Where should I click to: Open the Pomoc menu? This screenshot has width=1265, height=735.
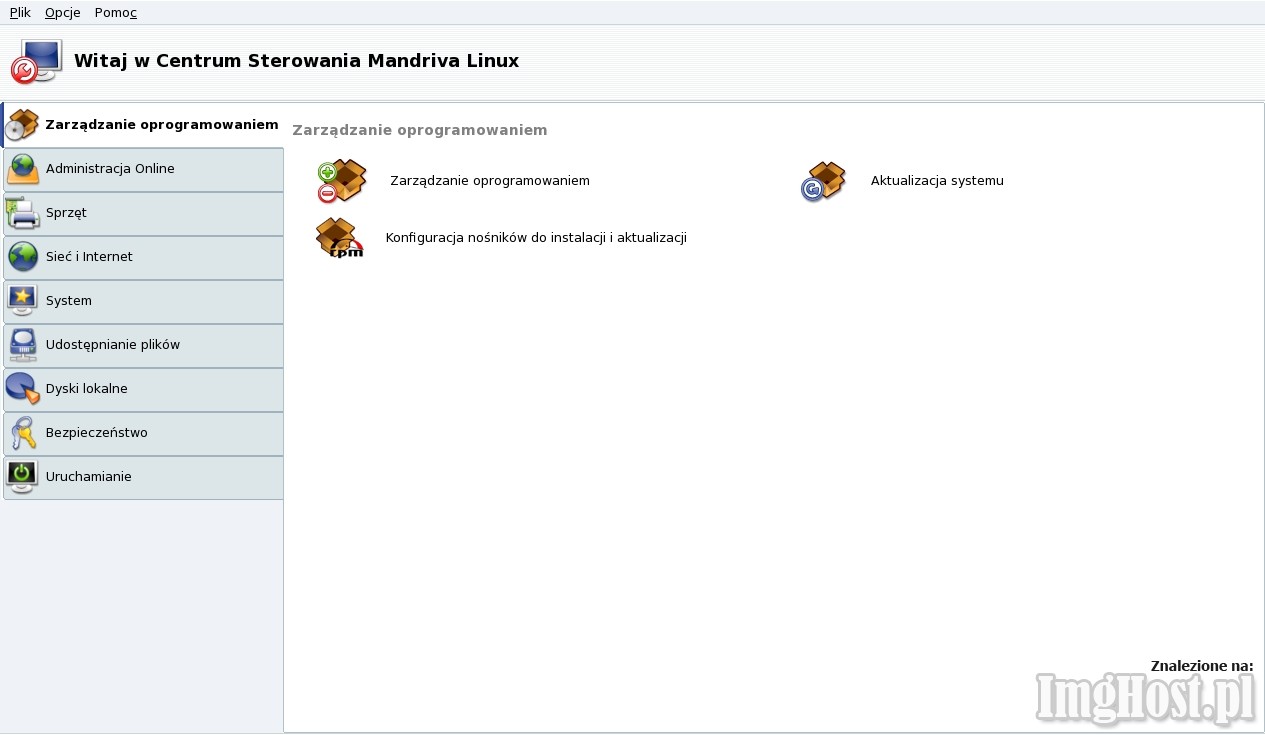[x=115, y=12]
